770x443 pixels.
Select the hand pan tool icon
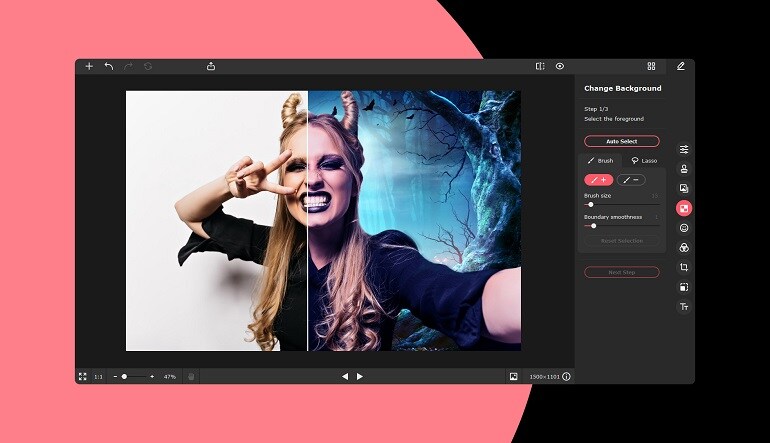pyautogui.click(x=191, y=377)
